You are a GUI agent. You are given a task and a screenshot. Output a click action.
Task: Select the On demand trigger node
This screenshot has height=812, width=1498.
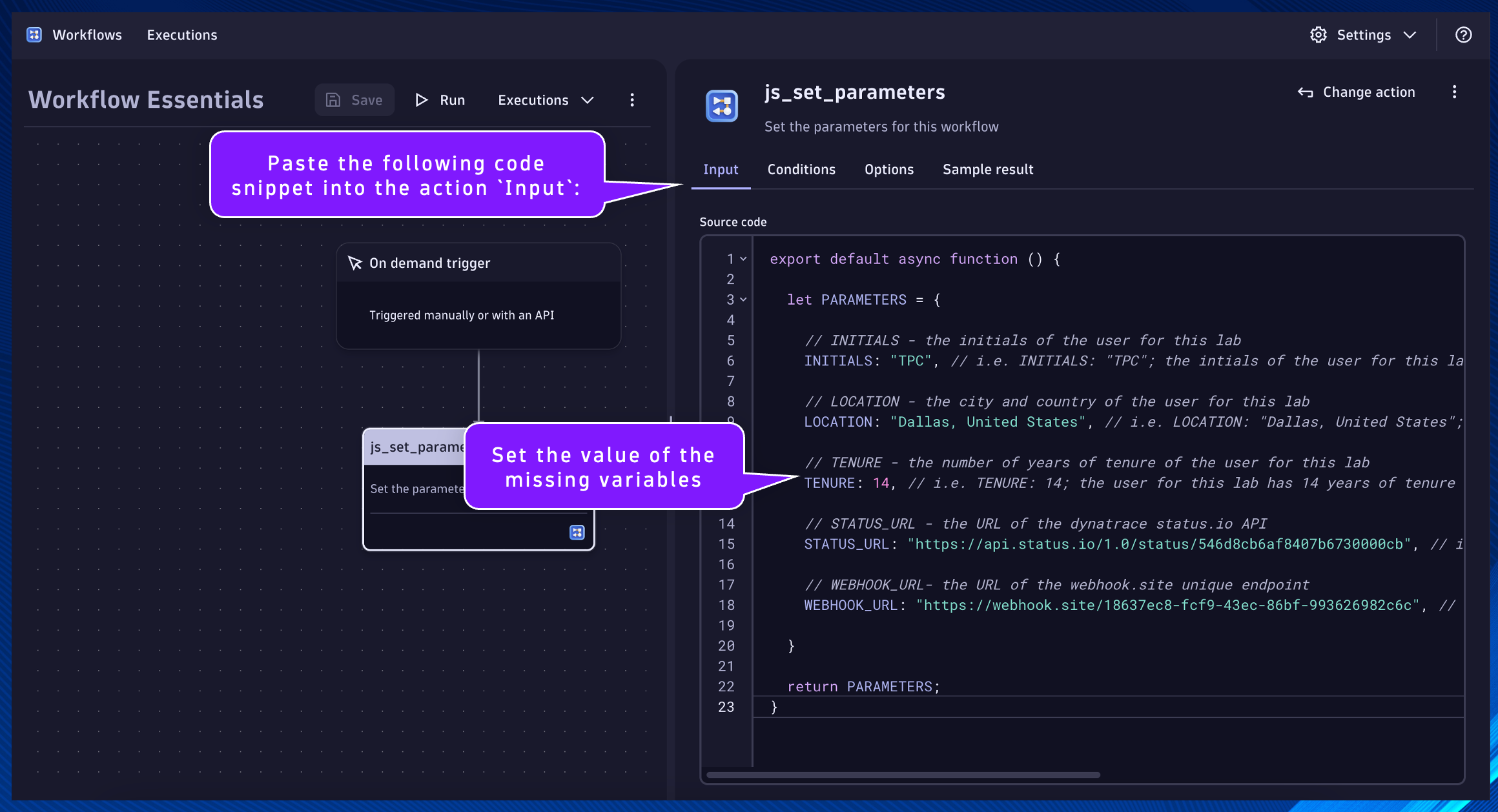[478, 296]
